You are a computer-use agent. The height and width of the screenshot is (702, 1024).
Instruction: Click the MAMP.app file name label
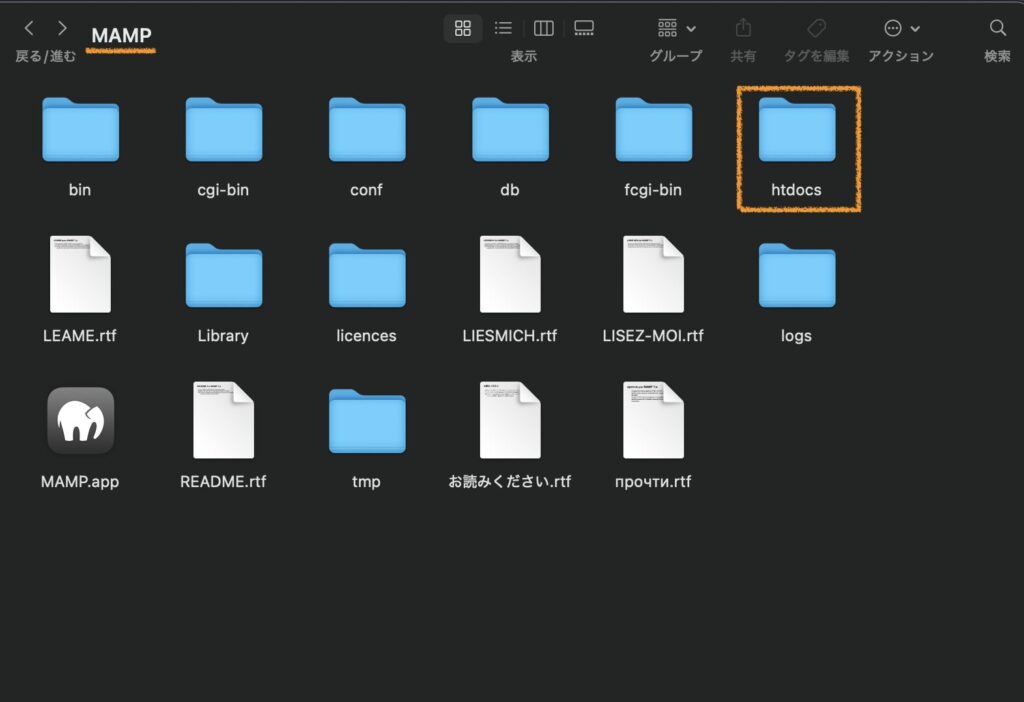(80, 482)
